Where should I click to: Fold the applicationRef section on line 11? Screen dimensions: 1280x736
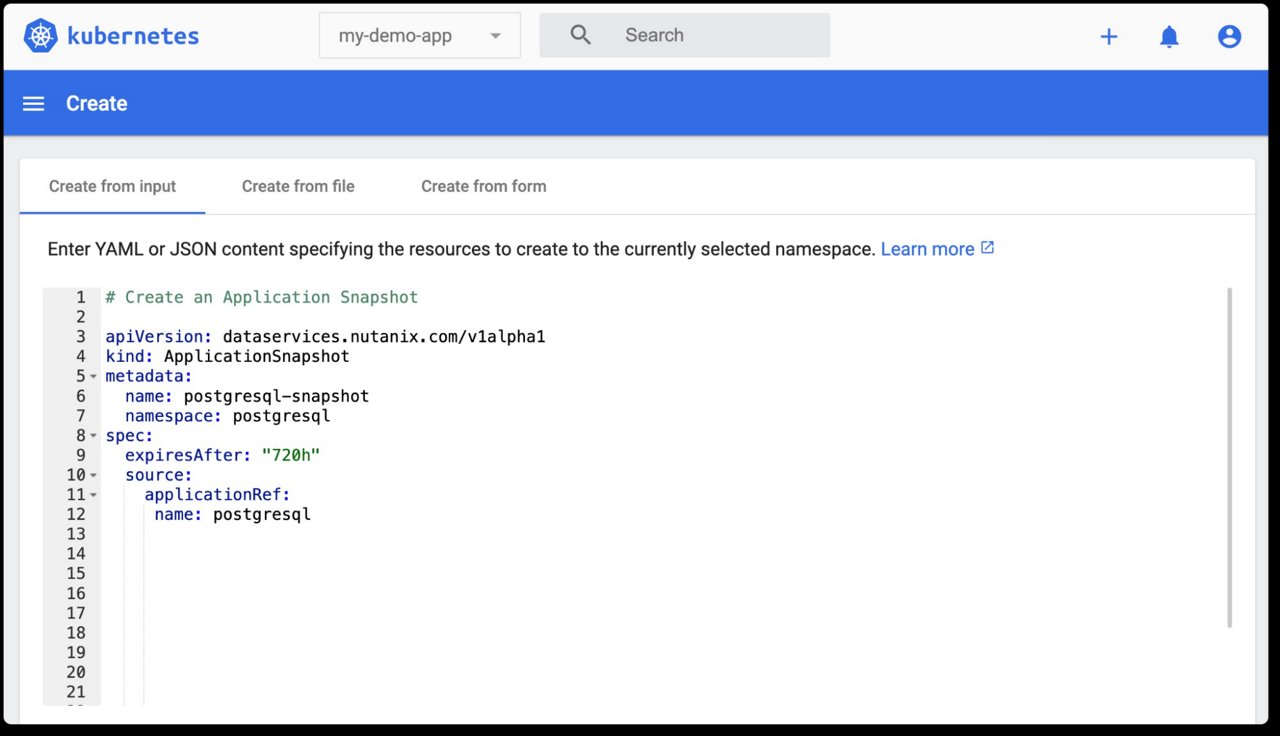coord(93,495)
